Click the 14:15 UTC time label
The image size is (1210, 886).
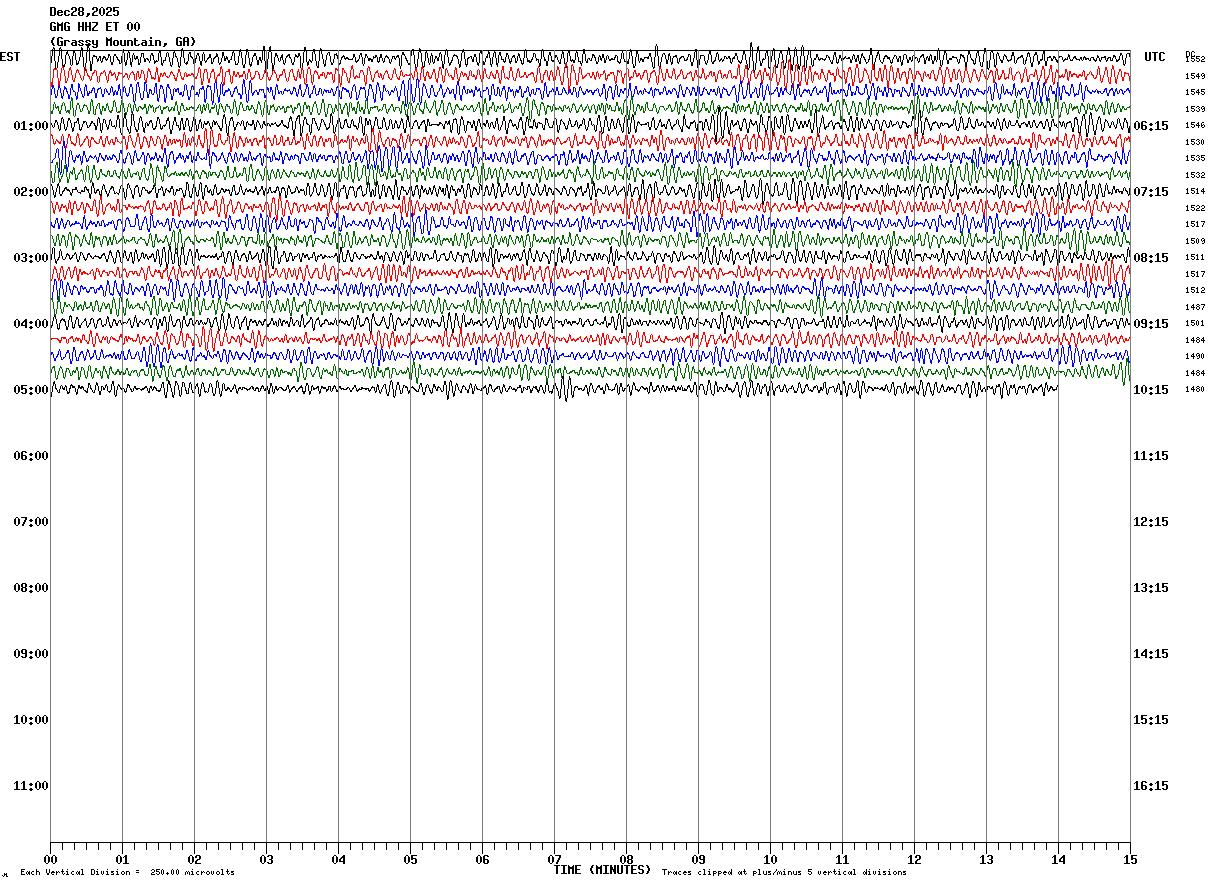point(1151,654)
